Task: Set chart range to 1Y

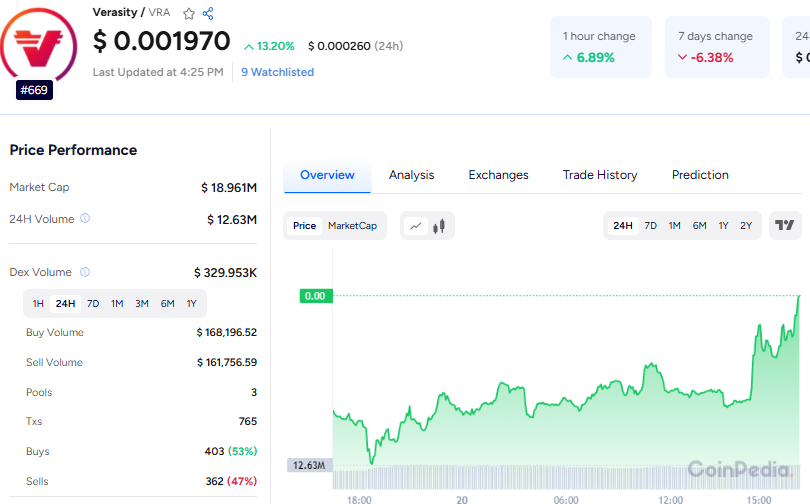Action: point(723,226)
